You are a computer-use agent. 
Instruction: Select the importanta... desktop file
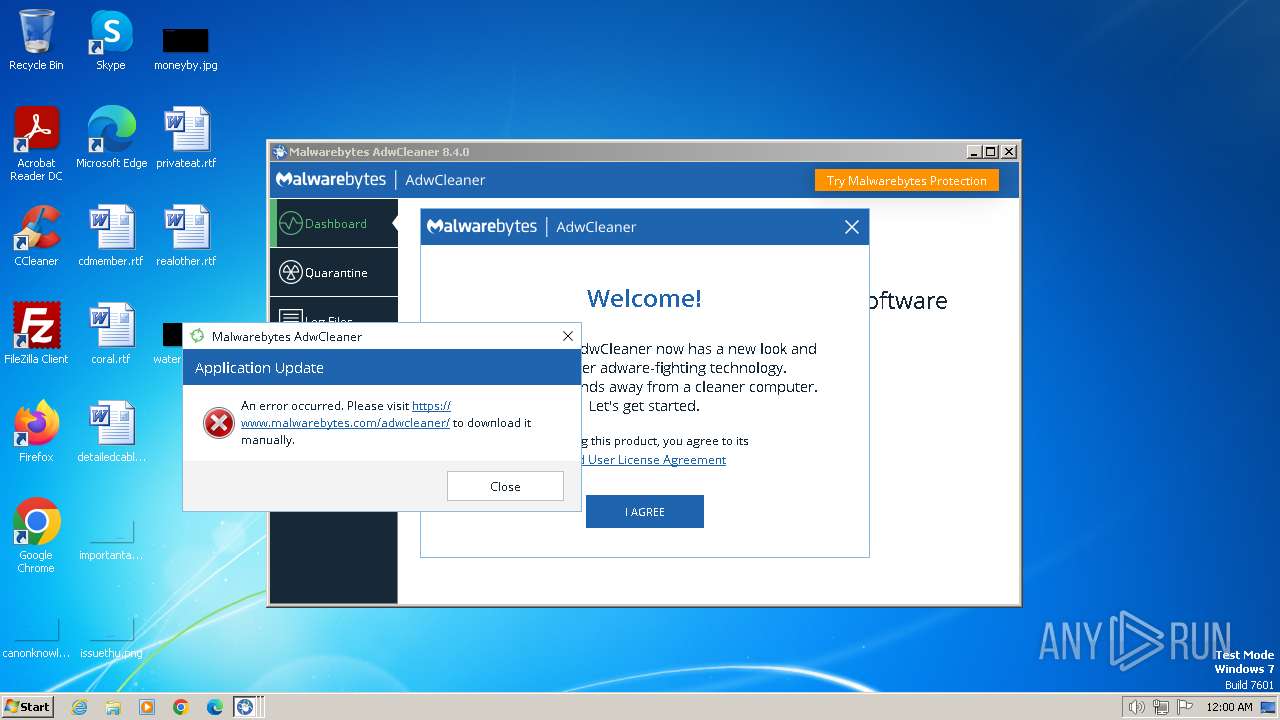111,540
